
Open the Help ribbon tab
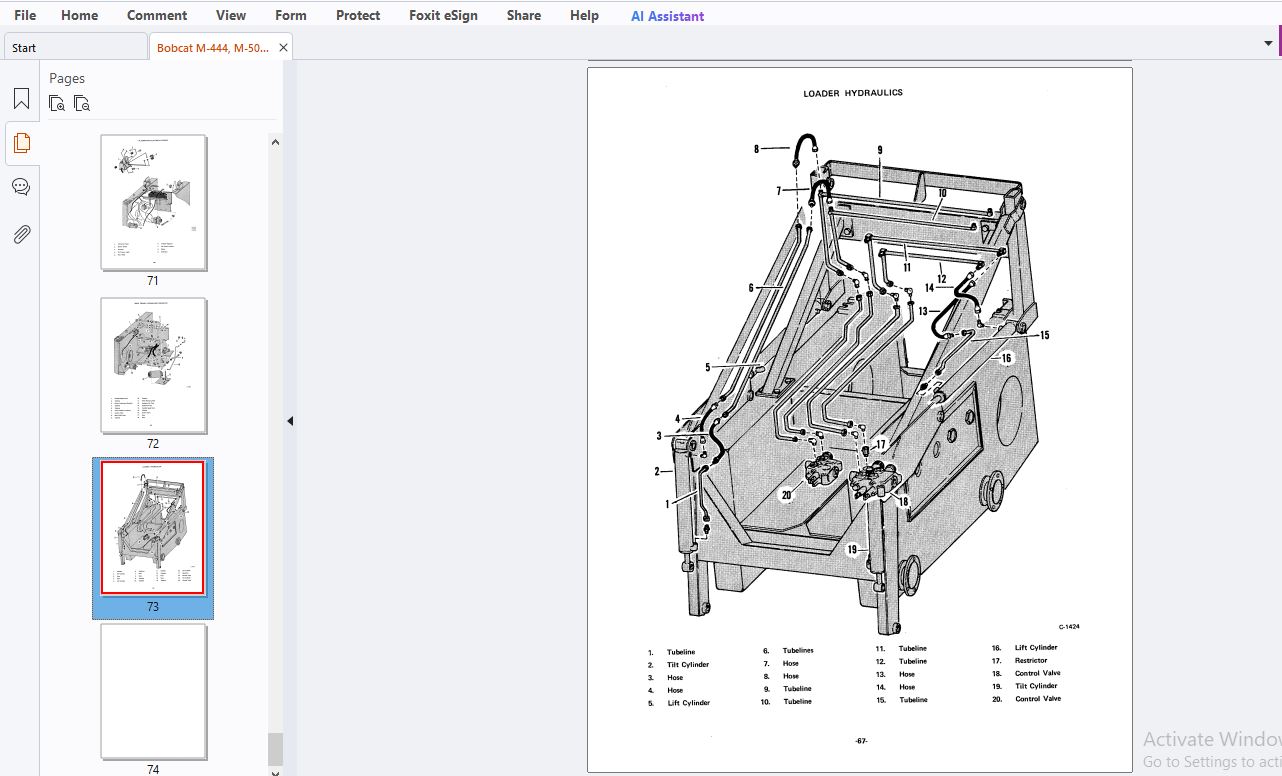(x=584, y=15)
